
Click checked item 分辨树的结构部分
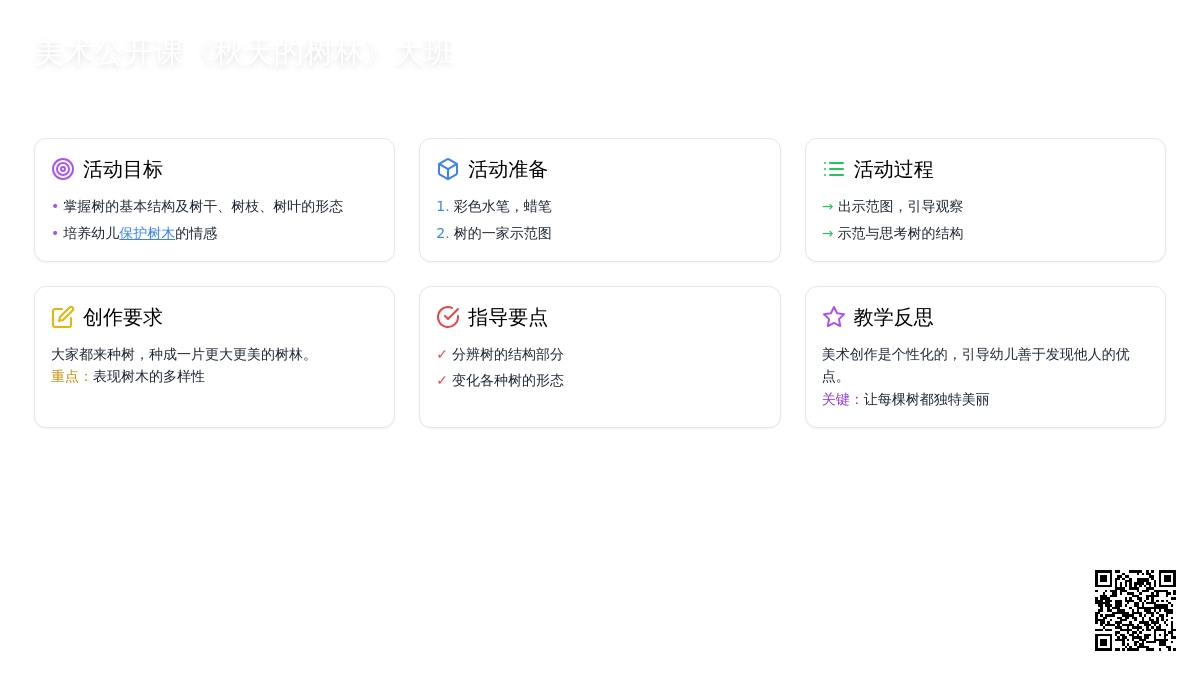(507, 354)
